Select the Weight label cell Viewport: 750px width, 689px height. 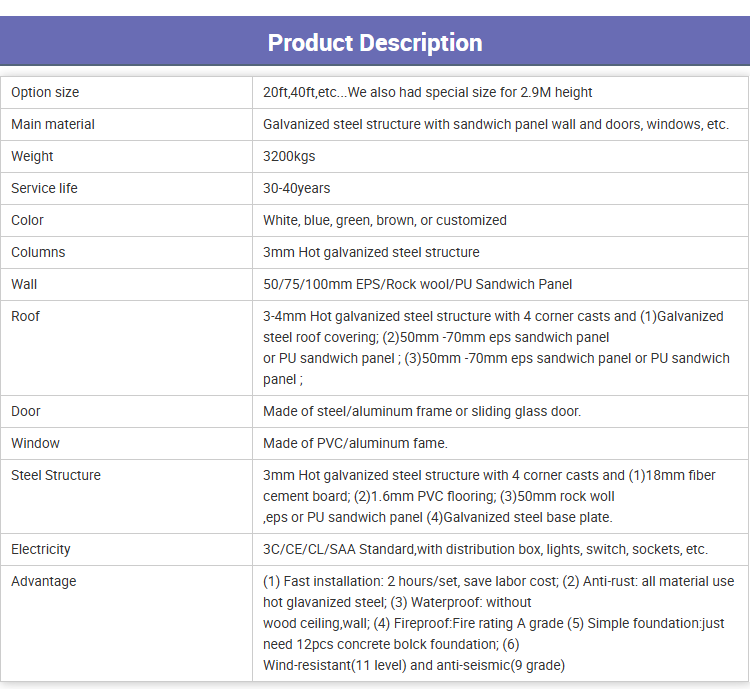[126, 156]
